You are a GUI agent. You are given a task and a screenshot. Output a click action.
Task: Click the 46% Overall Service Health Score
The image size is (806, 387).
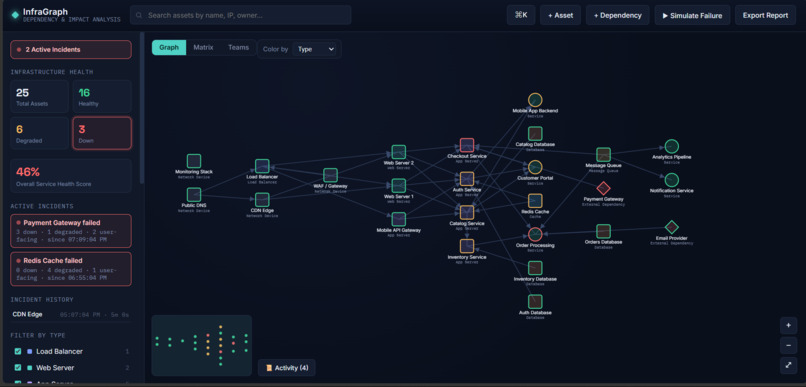[x=71, y=176]
